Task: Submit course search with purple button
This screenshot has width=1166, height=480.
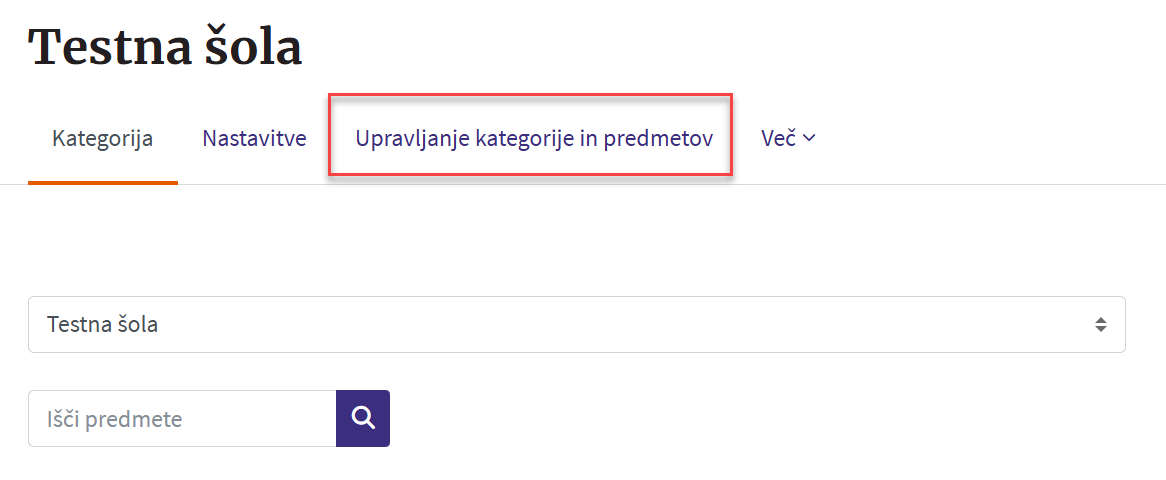Action: [x=362, y=418]
